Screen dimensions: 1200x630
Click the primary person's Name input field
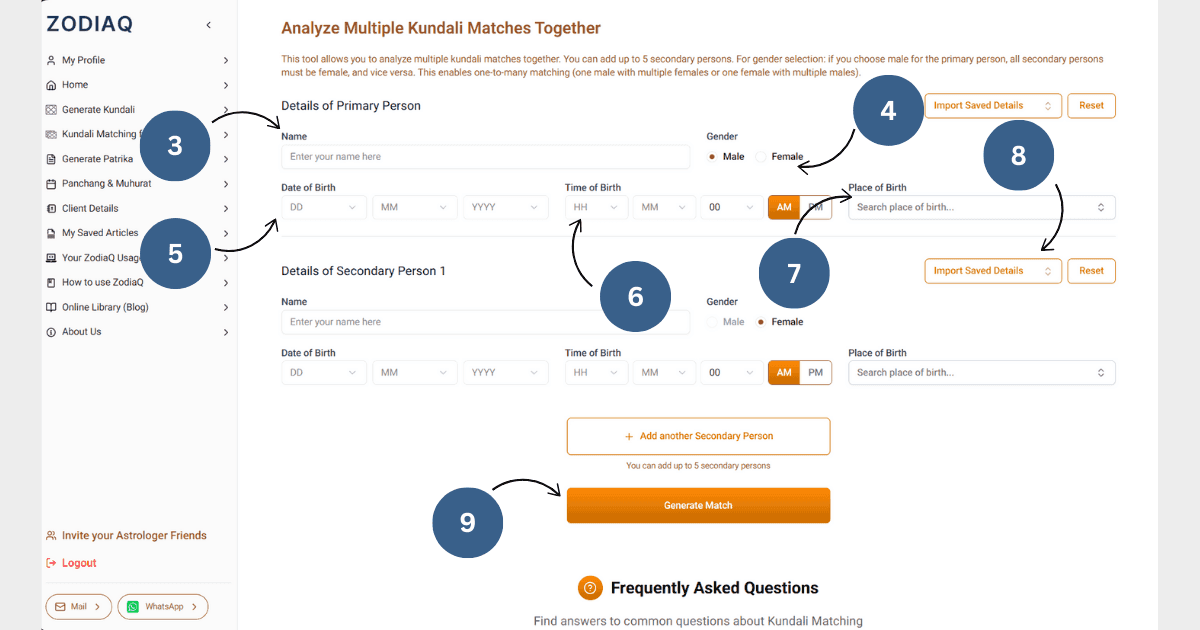click(x=485, y=157)
